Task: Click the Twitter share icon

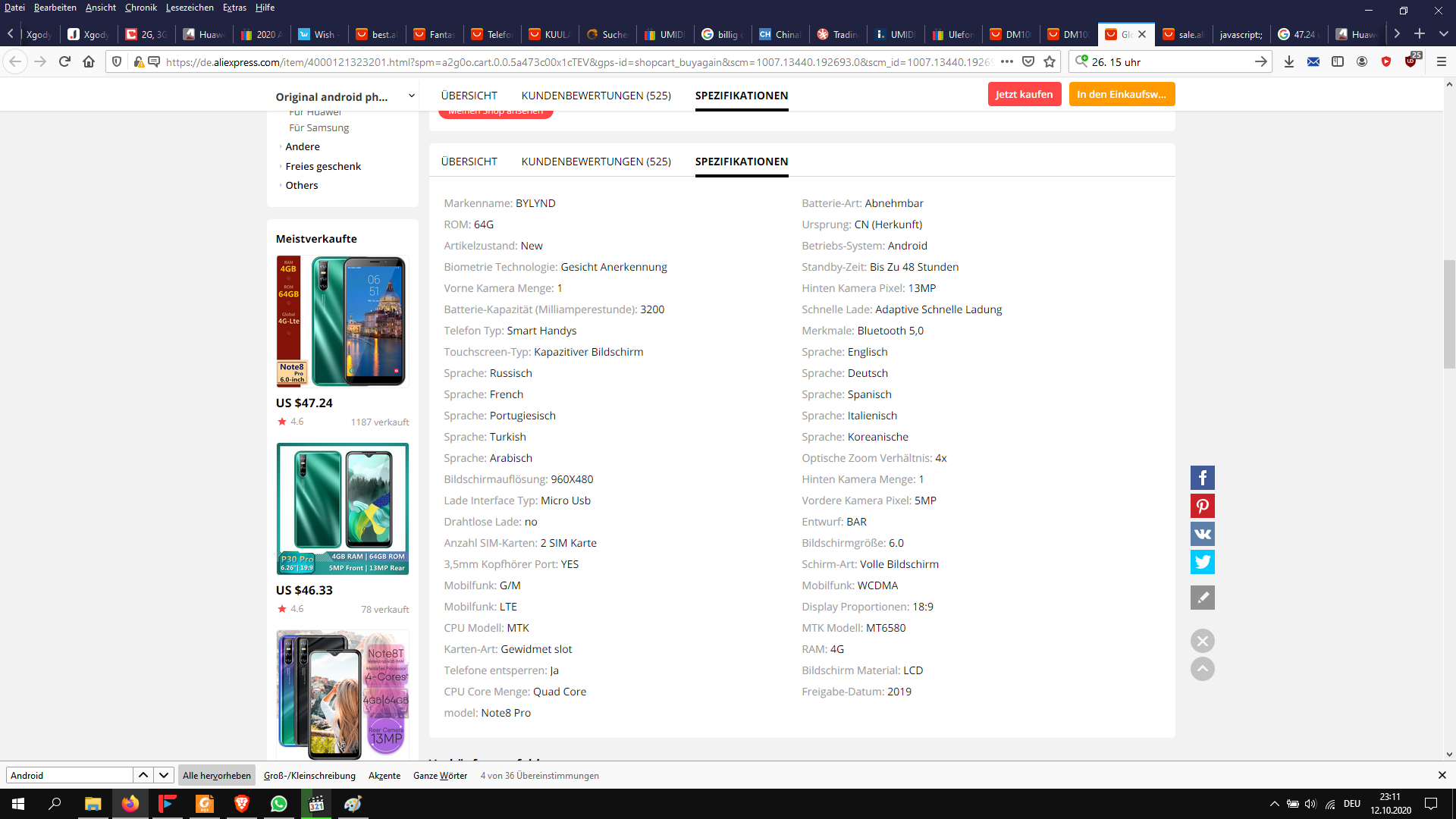Action: tap(1202, 562)
